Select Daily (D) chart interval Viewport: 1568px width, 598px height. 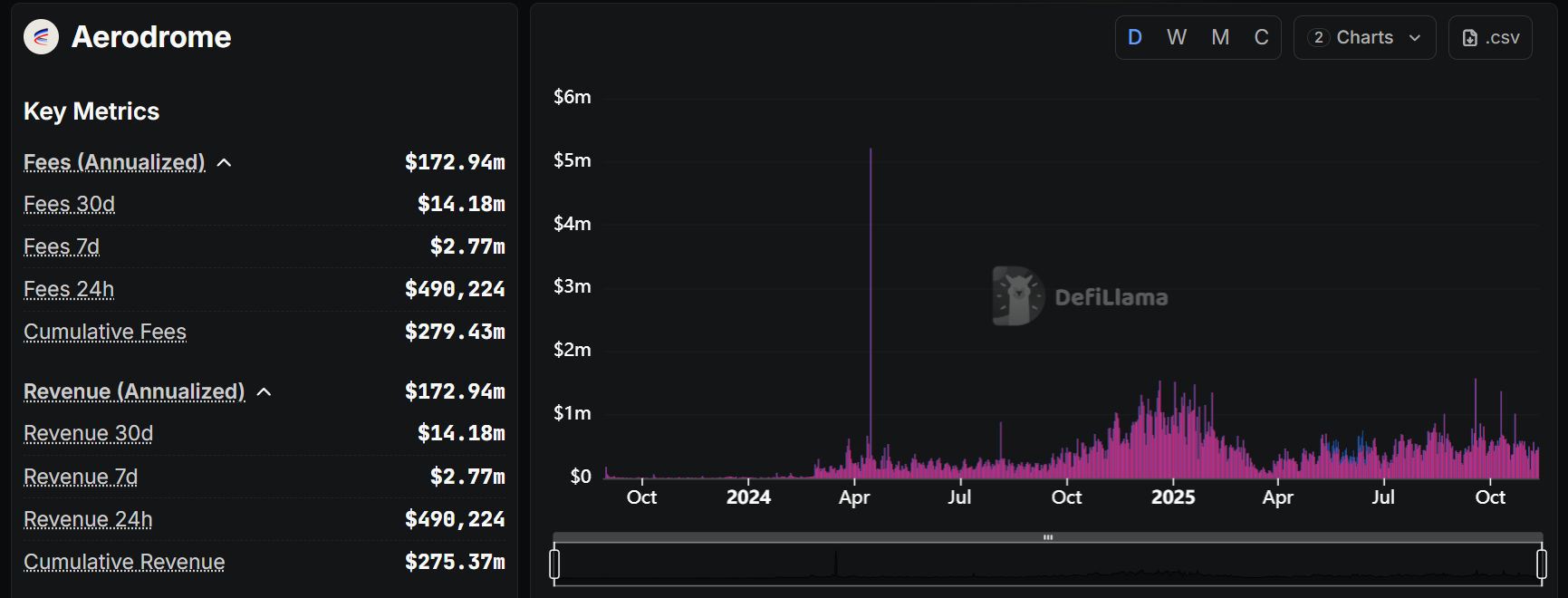1134,37
